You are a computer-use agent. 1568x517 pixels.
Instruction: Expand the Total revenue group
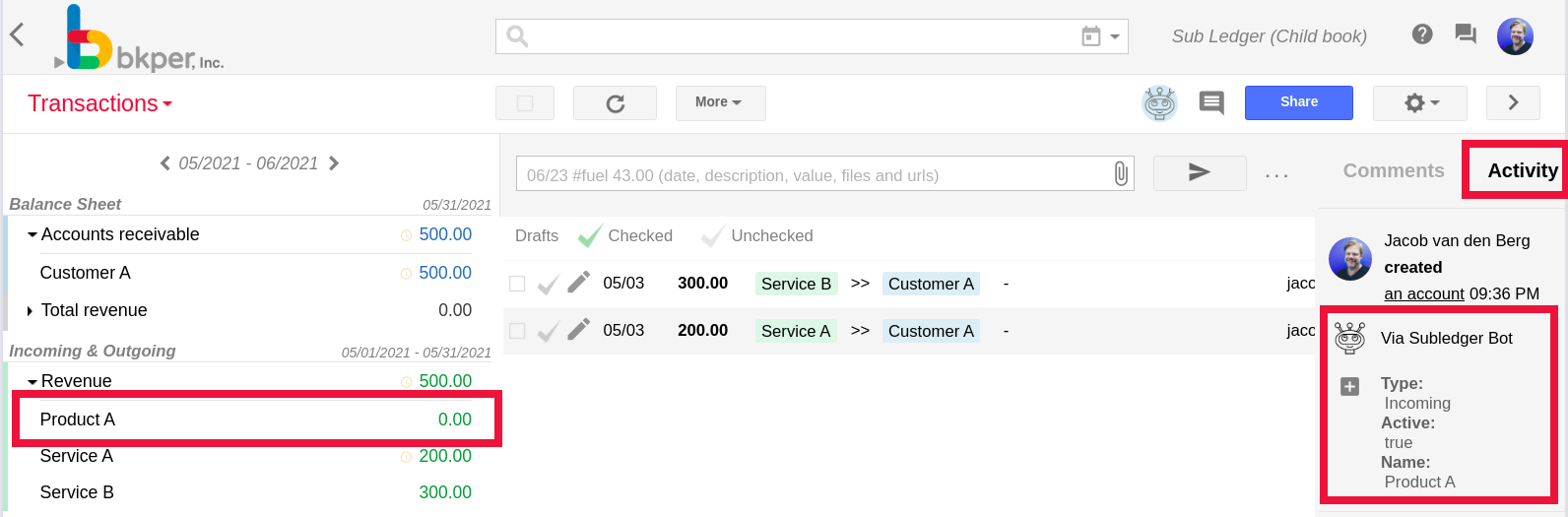click(x=30, y=311)
